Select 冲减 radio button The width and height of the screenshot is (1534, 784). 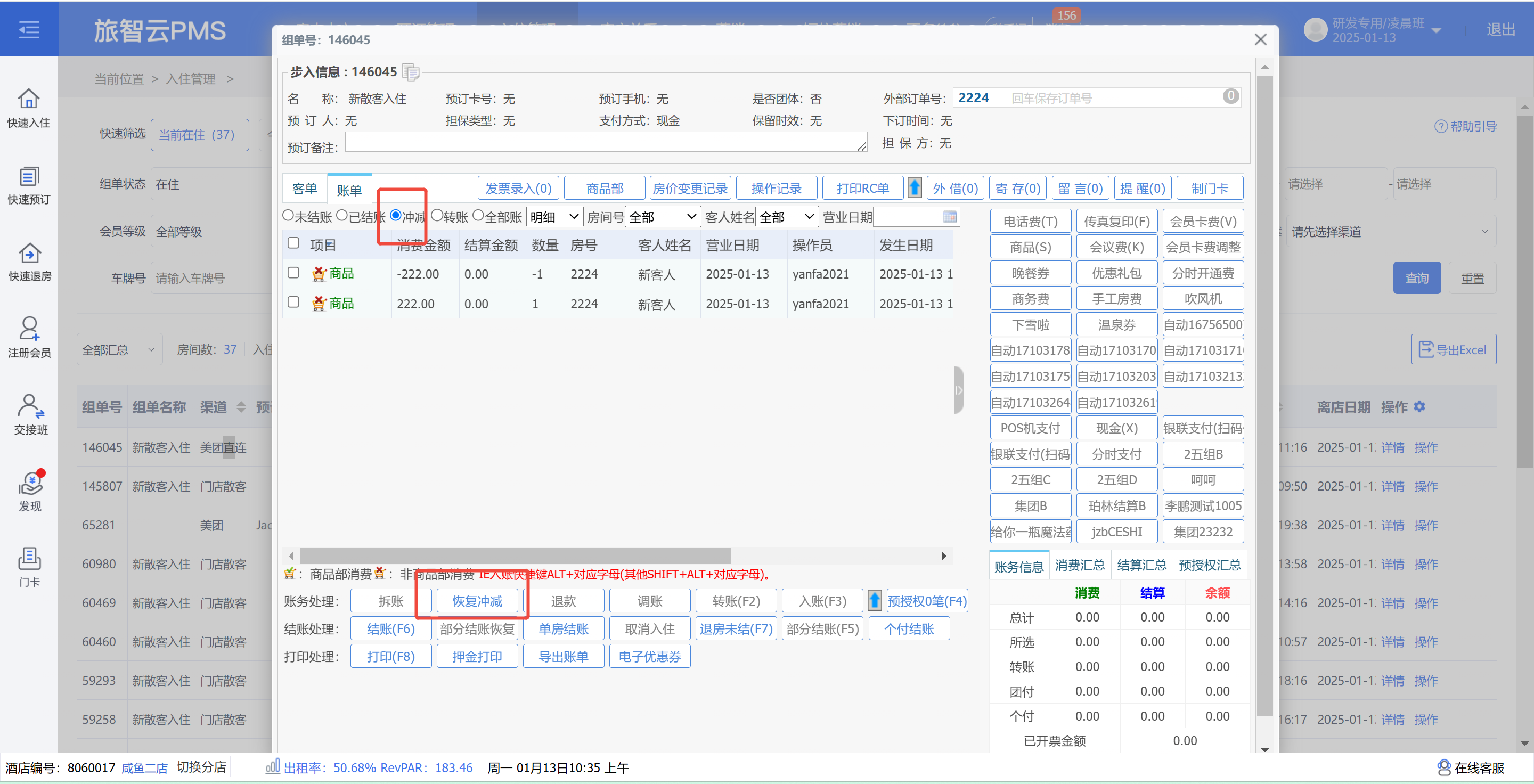tap(395, 216)
